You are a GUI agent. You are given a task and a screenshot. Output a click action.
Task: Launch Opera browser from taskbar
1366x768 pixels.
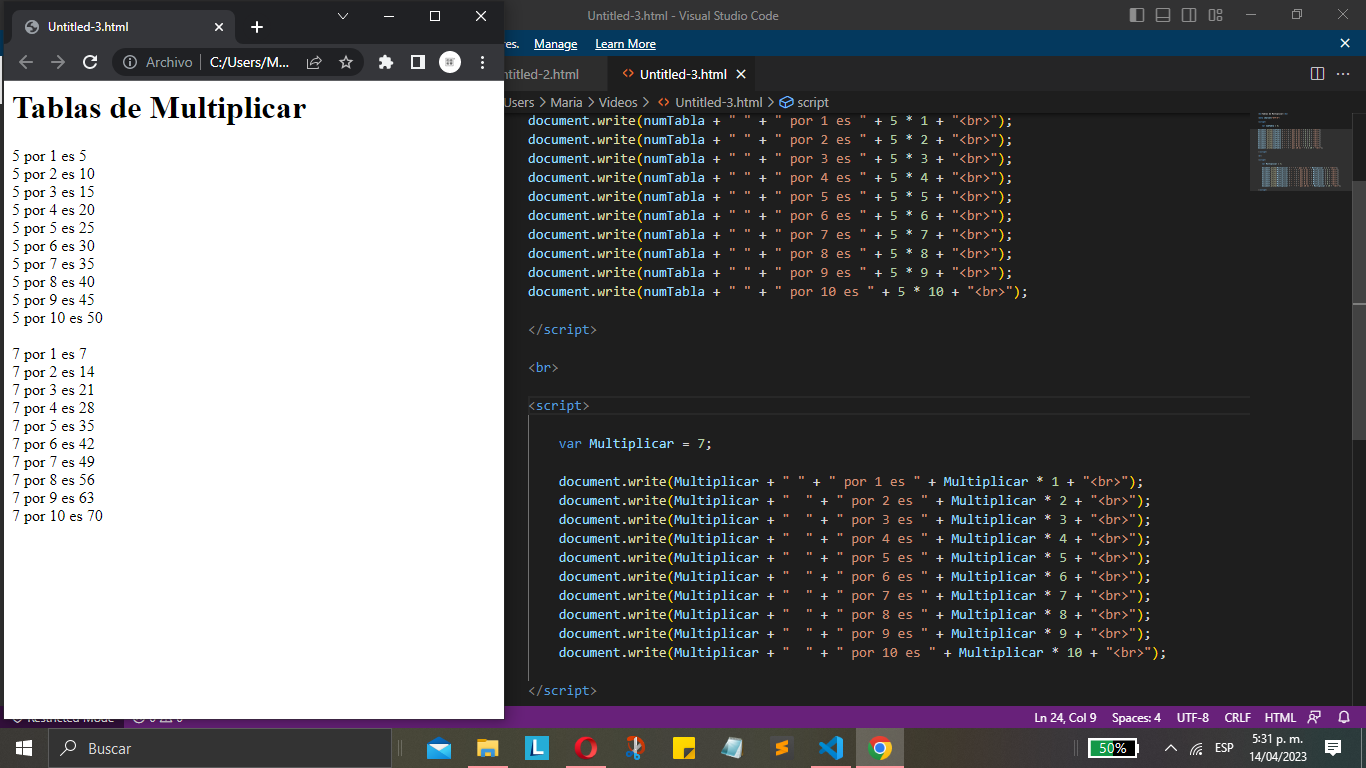(586, 748)
